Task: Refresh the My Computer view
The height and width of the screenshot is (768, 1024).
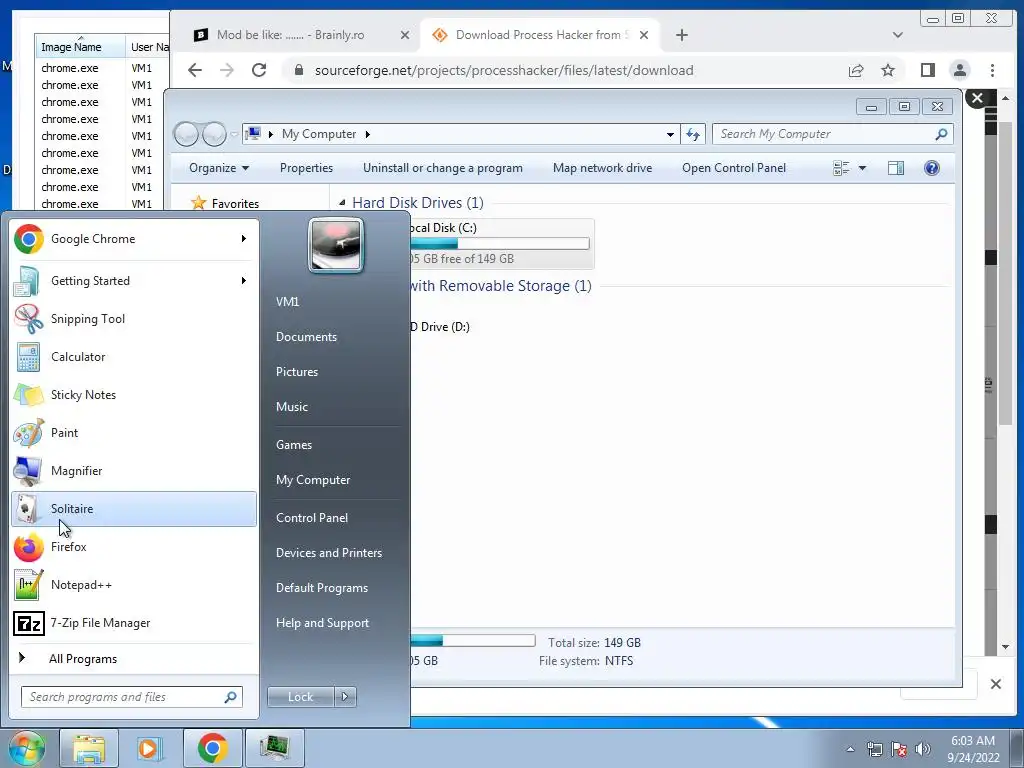Action: pyautogui.click(x=692, y=134)
